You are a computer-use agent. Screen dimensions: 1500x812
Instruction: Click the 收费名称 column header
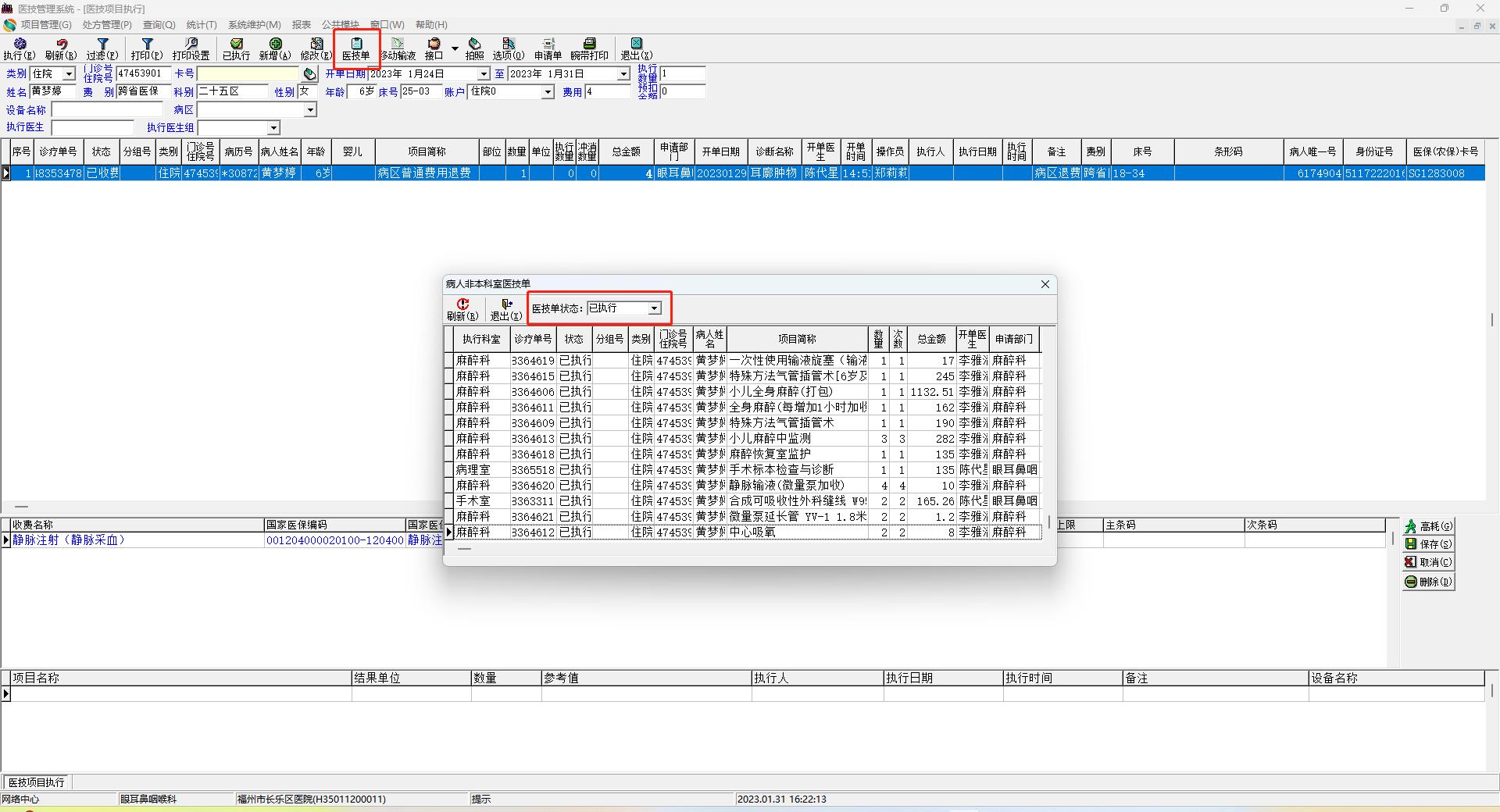coord(137,525)
